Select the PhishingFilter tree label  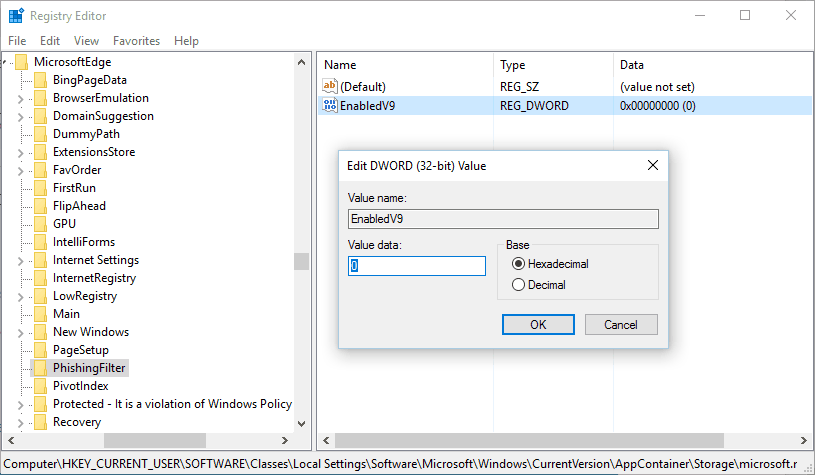click(x=89, y=368)
